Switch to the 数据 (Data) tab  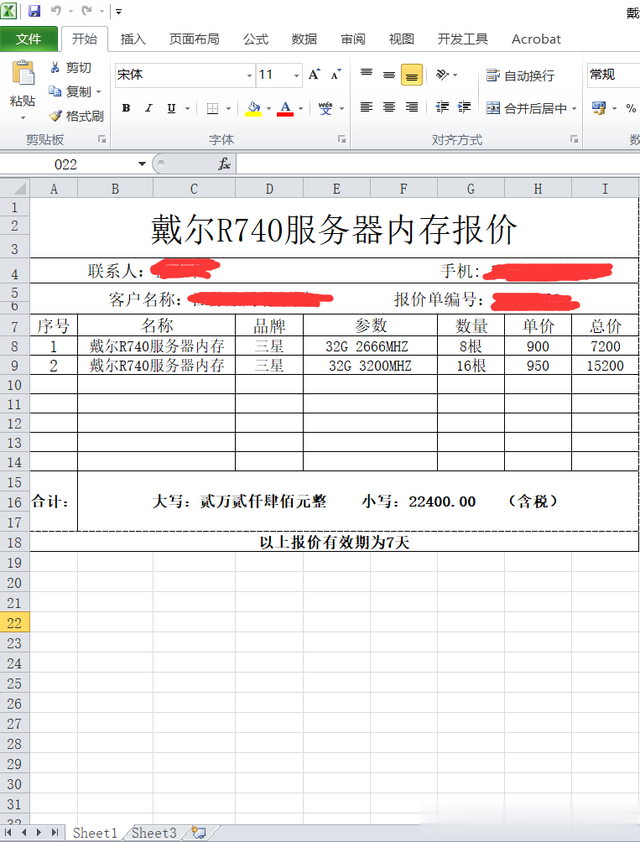point(304,39)
